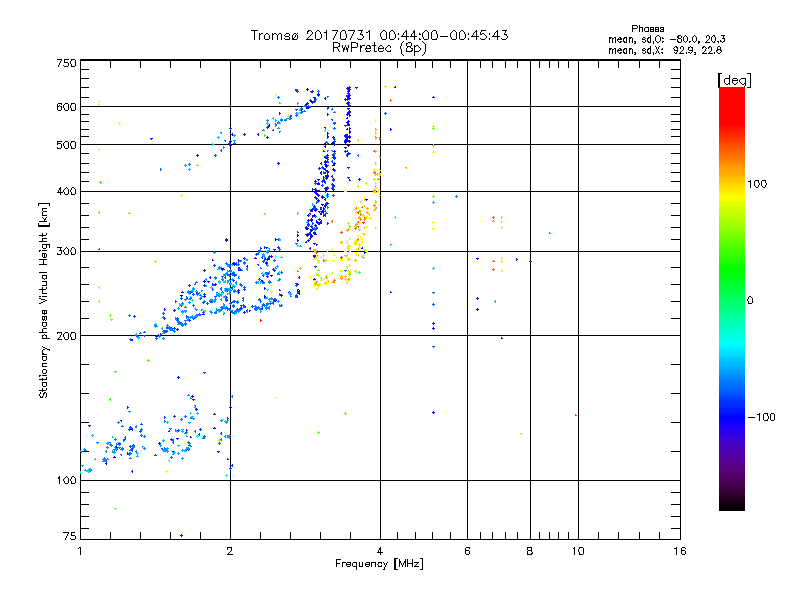Screen dimensions: 800x600
Task: Click the colorbar tick label '-100'
Action: coord(761,417)
